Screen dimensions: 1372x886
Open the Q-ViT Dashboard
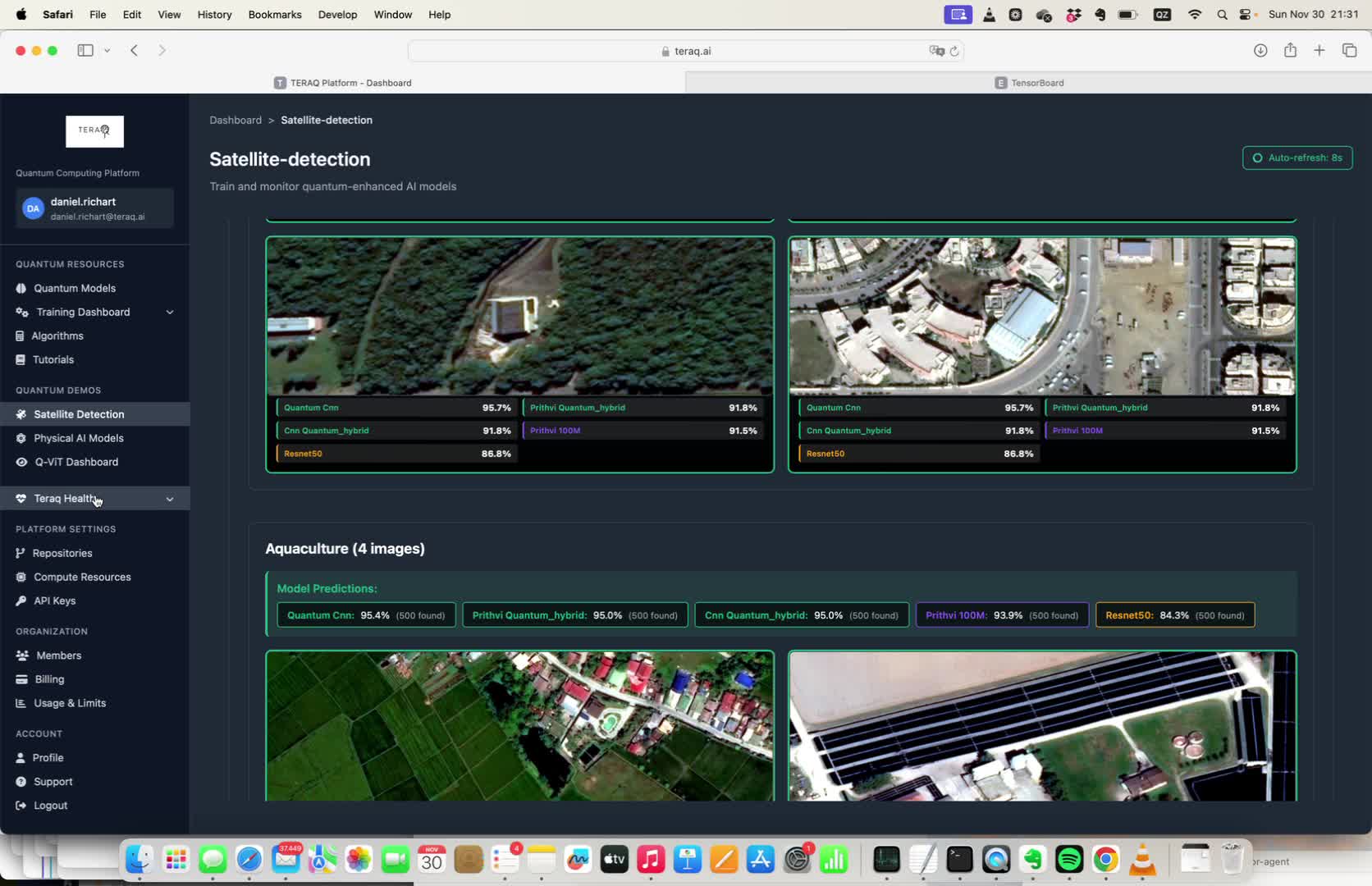pos(76,462)
